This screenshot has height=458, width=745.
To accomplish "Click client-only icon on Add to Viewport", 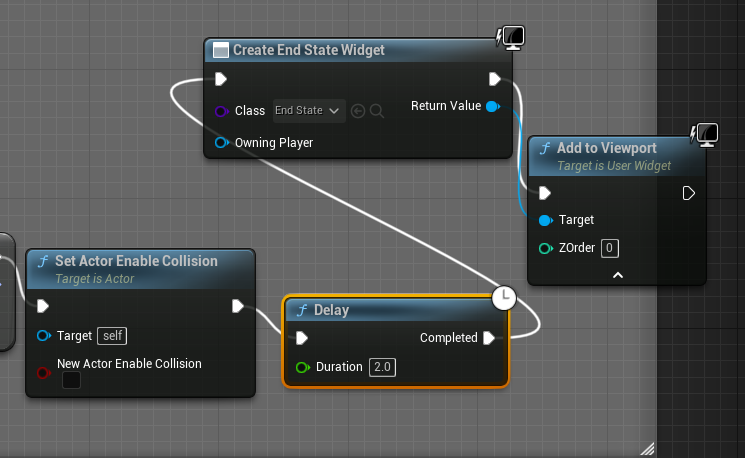I will point(704,135).
